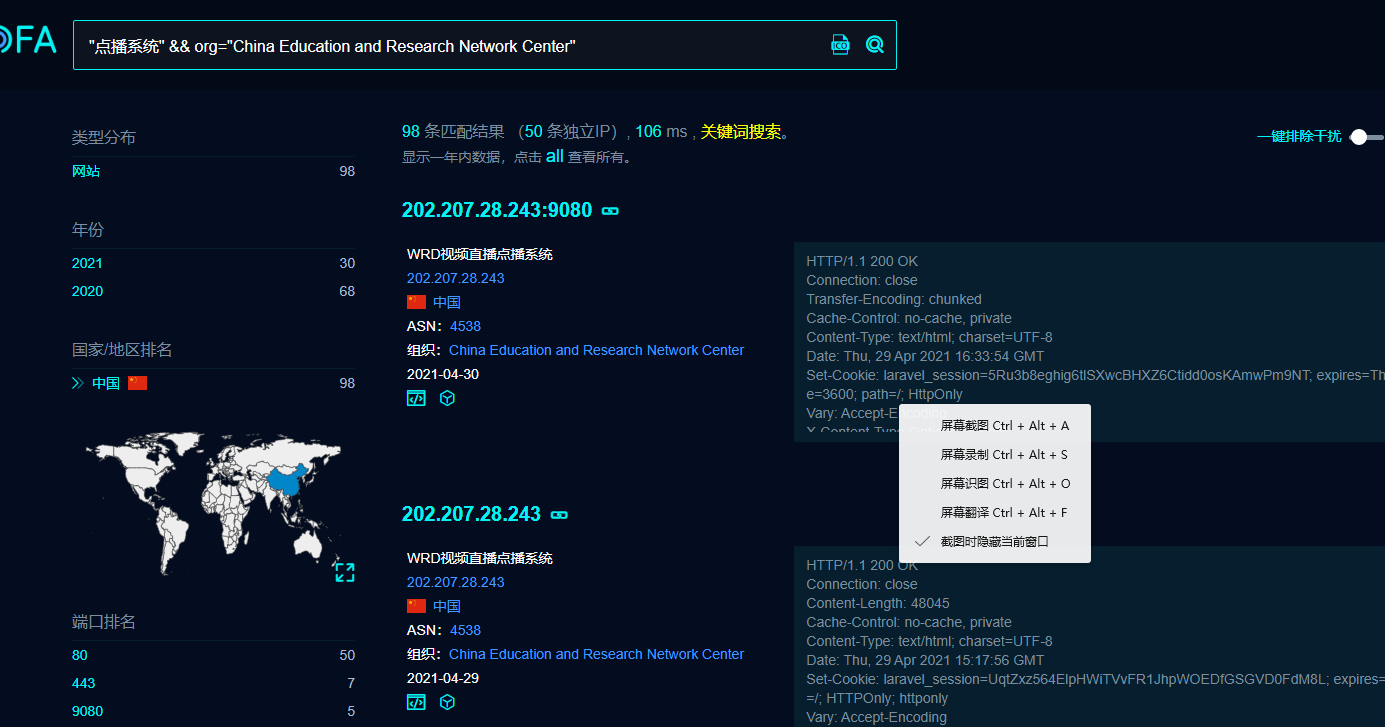Filter results by year 2021
1385x727 pixels.
[x=87, y=263]
